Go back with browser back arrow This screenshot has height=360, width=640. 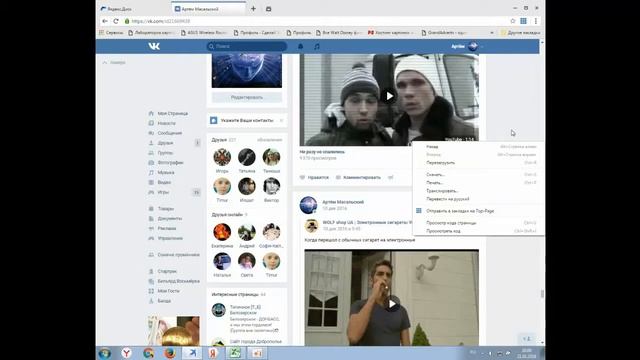[105, 21]
